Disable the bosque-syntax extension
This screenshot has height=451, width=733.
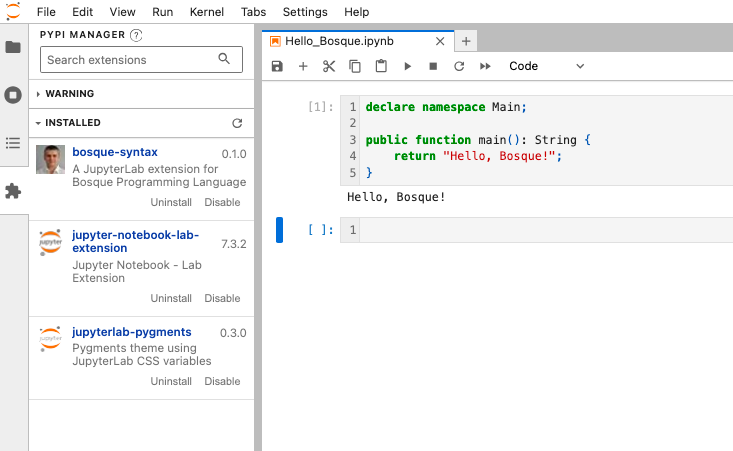click(x=223, y=202)
